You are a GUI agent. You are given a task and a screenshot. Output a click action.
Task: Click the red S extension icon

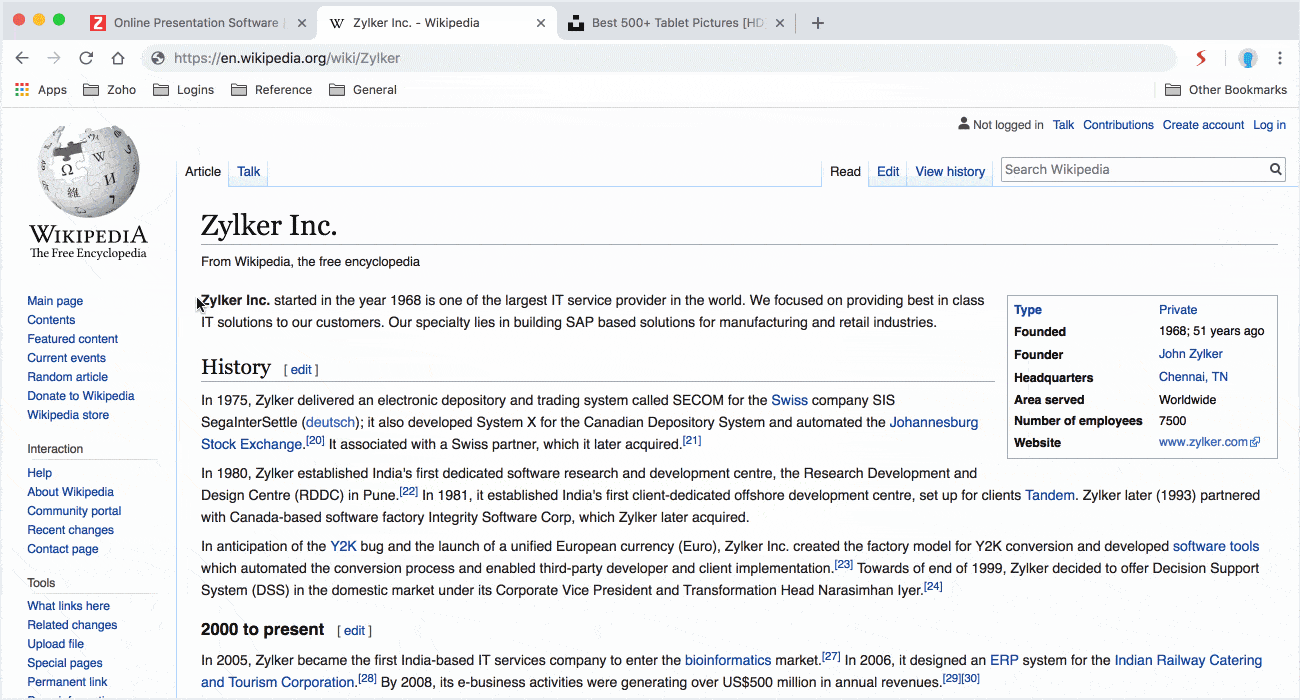(x=1201, y=58)
